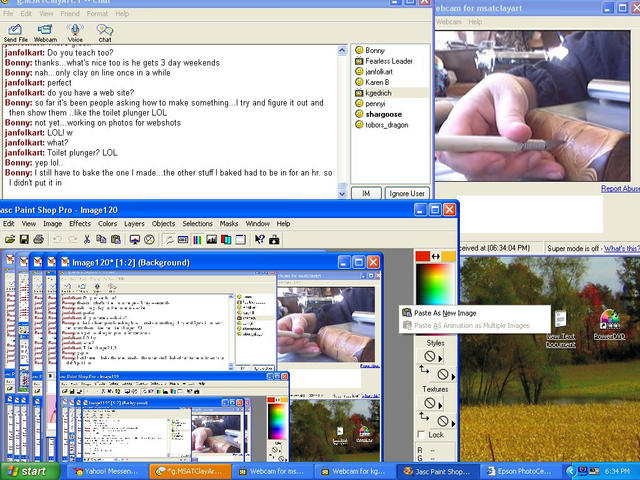Open the Selections menu

point(198,224)
